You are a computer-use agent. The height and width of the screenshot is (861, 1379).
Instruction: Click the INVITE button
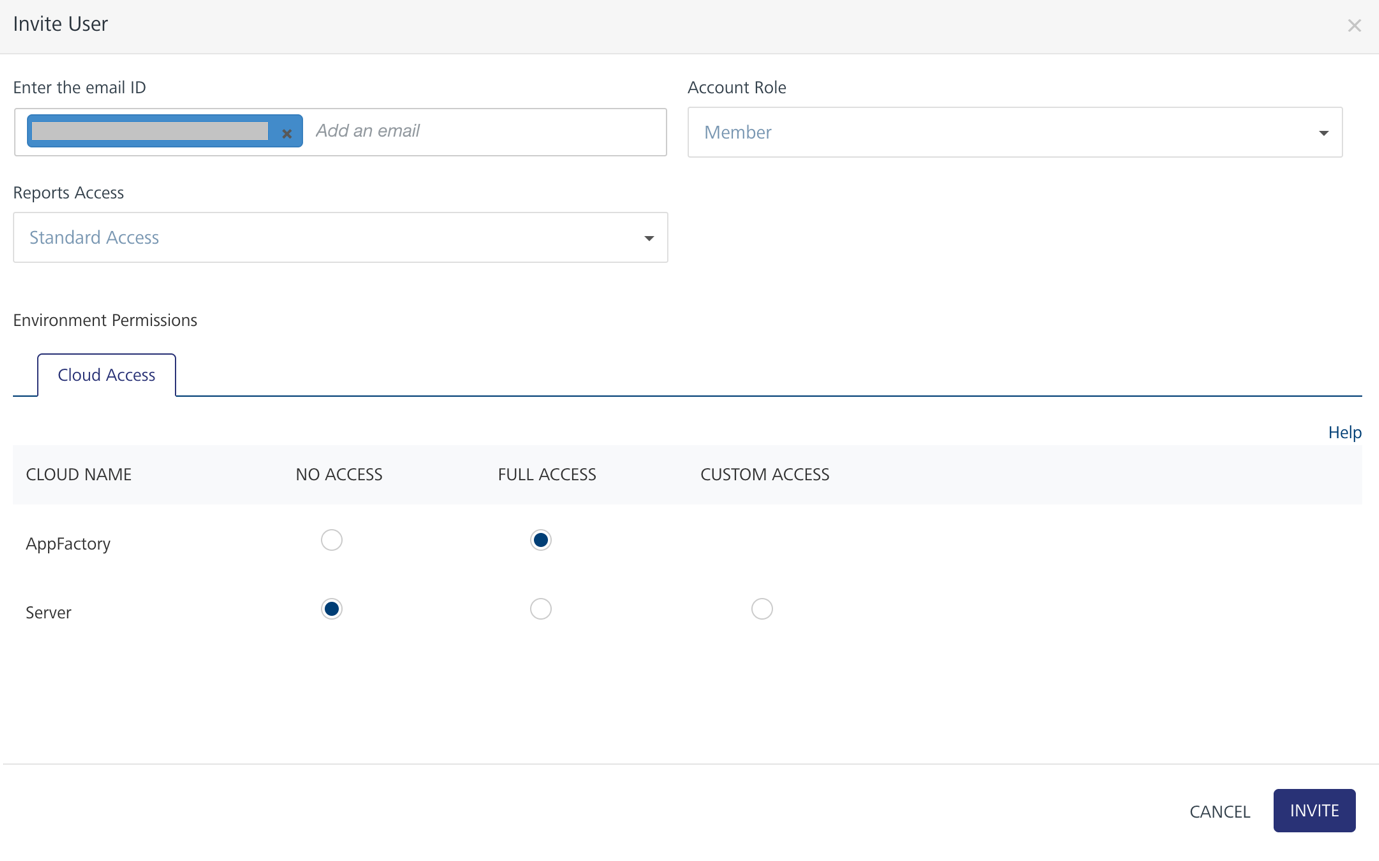[1314, 811]
